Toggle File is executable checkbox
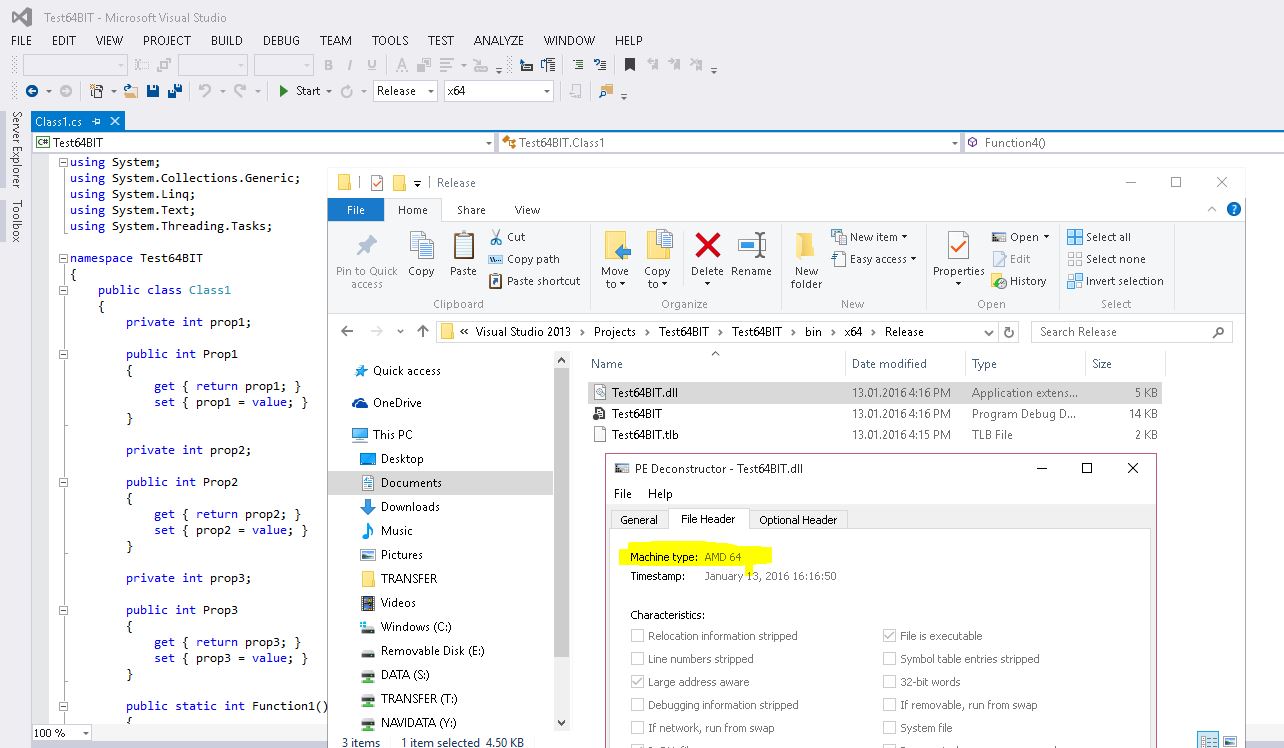Viewport: 1284px width, 748px height. [889, 636]
